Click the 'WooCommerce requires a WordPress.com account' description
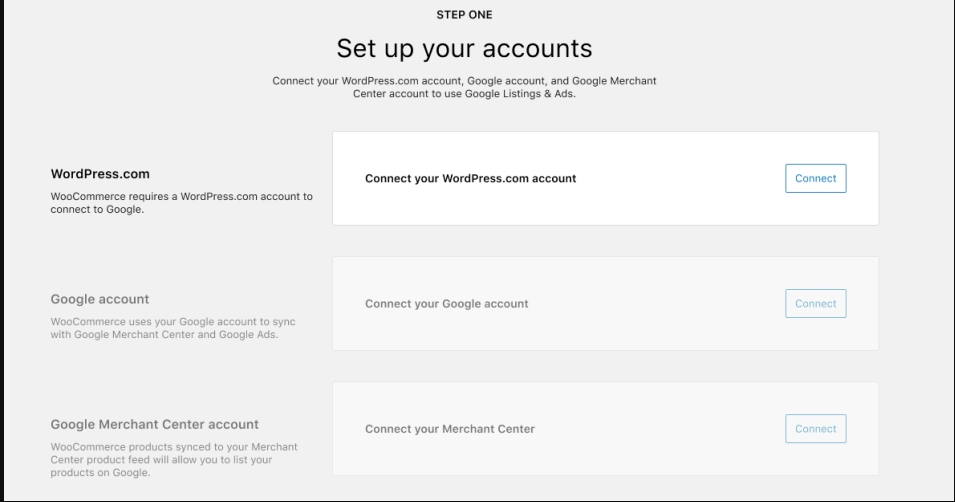 [x=181, y=203]
